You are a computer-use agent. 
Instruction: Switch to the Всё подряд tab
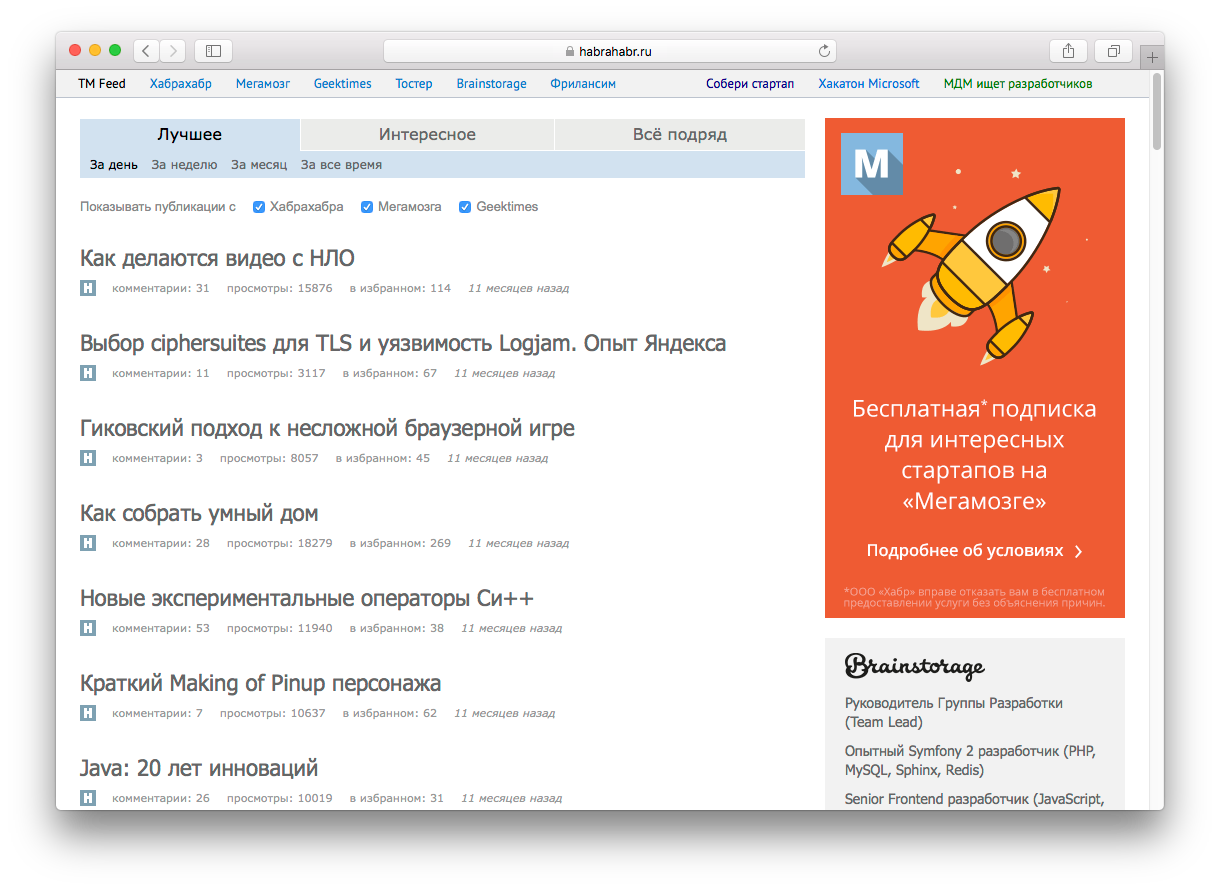[x=680, y=134]
